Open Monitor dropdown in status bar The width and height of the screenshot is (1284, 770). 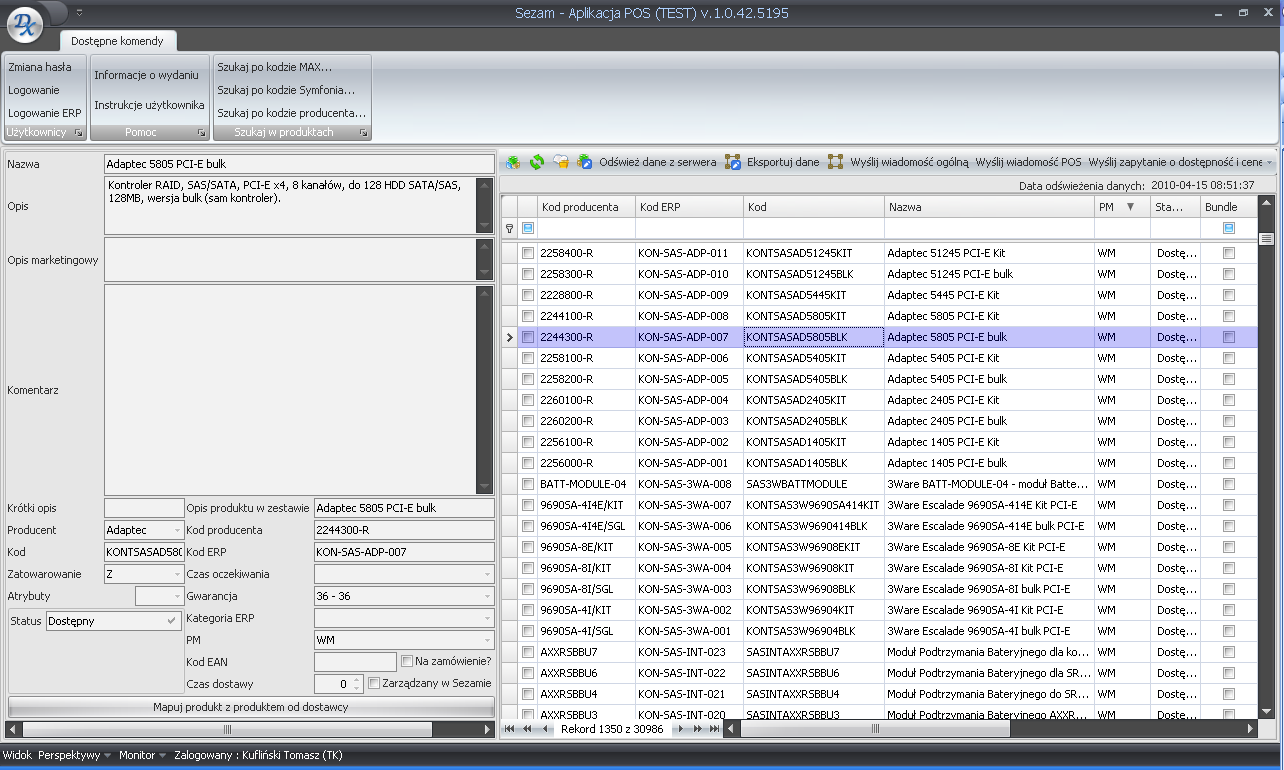pyautogui.click(x=143, y=755)
